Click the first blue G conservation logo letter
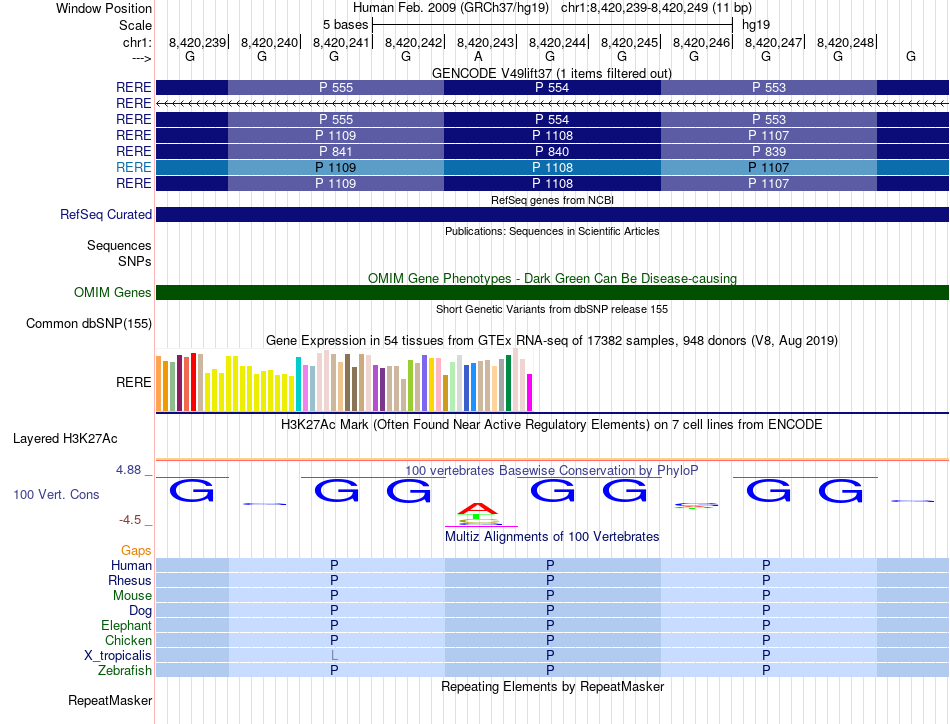Image resolution: width=950 pixels, height=724 pixels. pyautogui.click(x=191, y=490)
